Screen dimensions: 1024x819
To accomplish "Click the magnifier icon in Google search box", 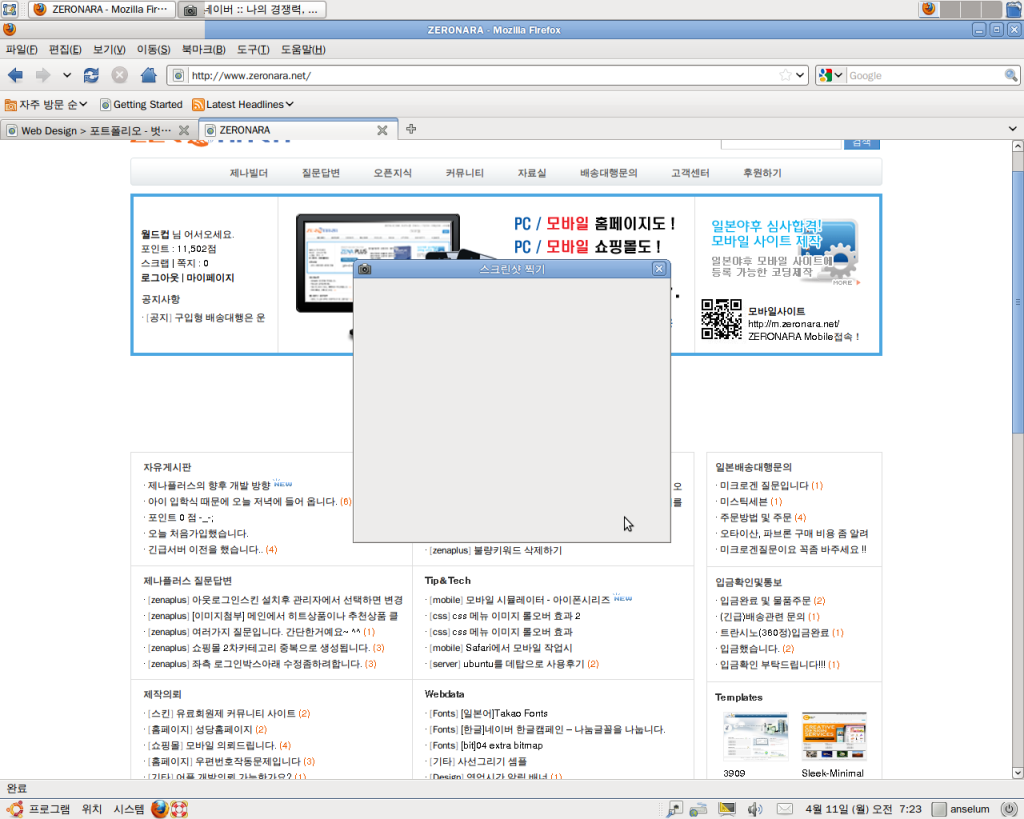I will [x=1010, y=75].
